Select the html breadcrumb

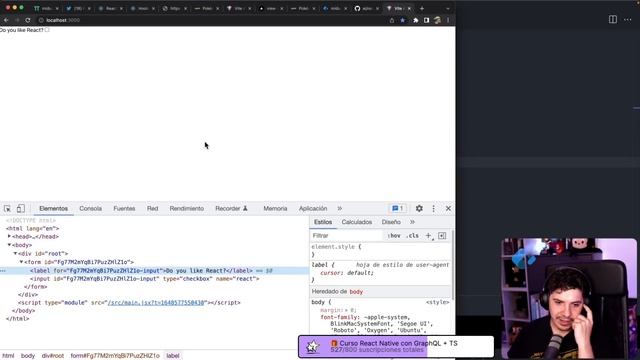coord(8,356)
